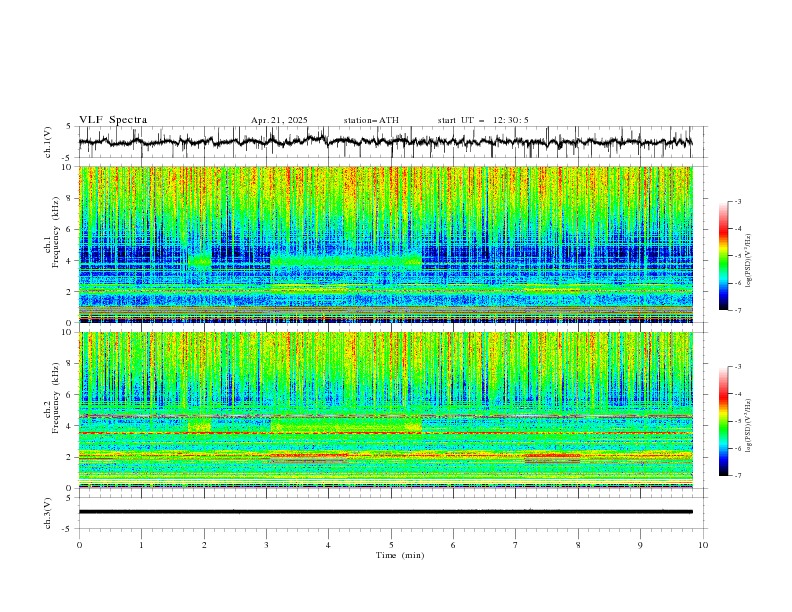Screen dimensions: 792x612
Task: Click the time-axis tick label "6"
Action: point(453,545)
